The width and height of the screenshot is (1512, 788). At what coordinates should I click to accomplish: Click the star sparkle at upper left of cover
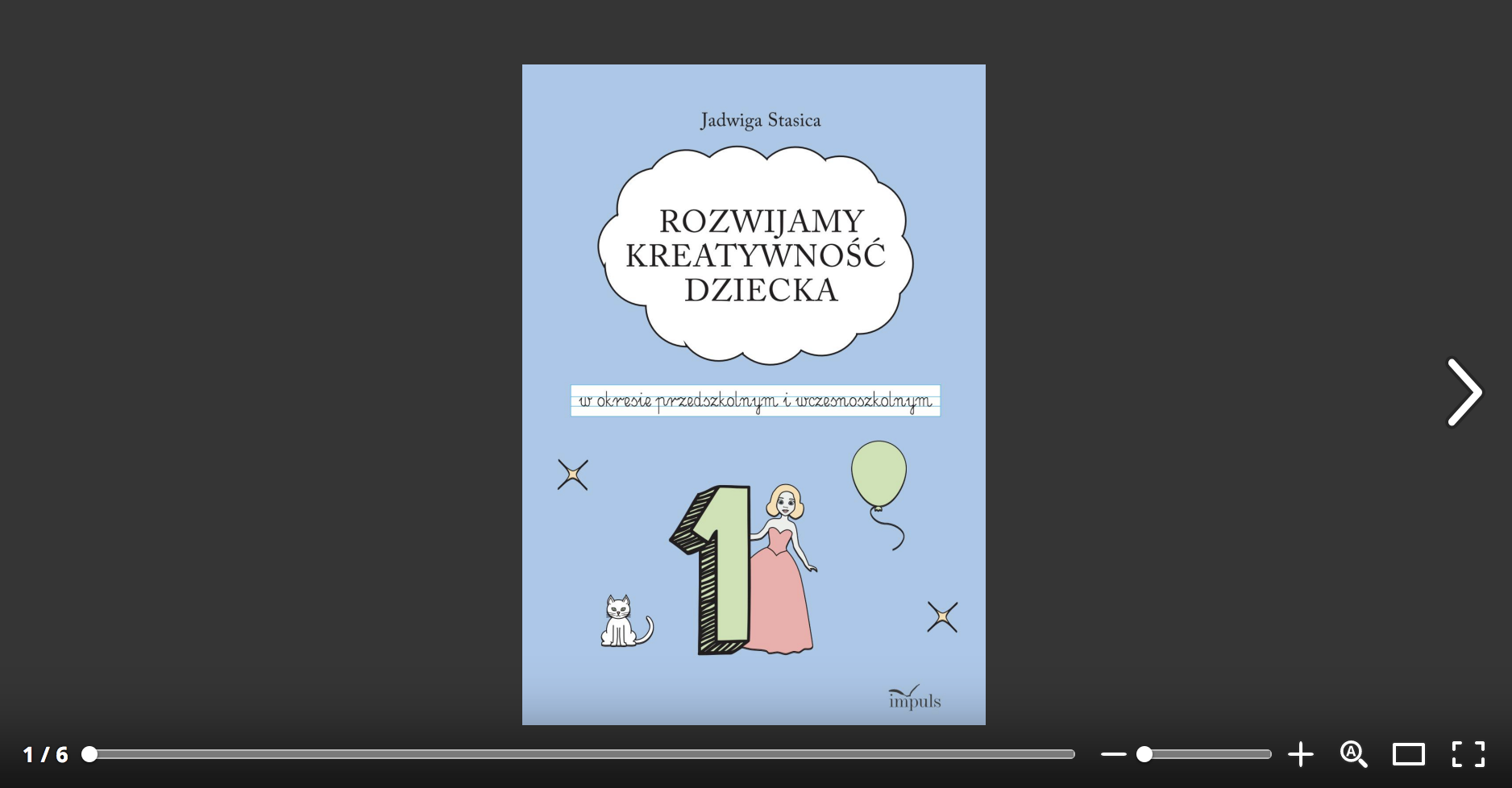(x=572, y=475)
